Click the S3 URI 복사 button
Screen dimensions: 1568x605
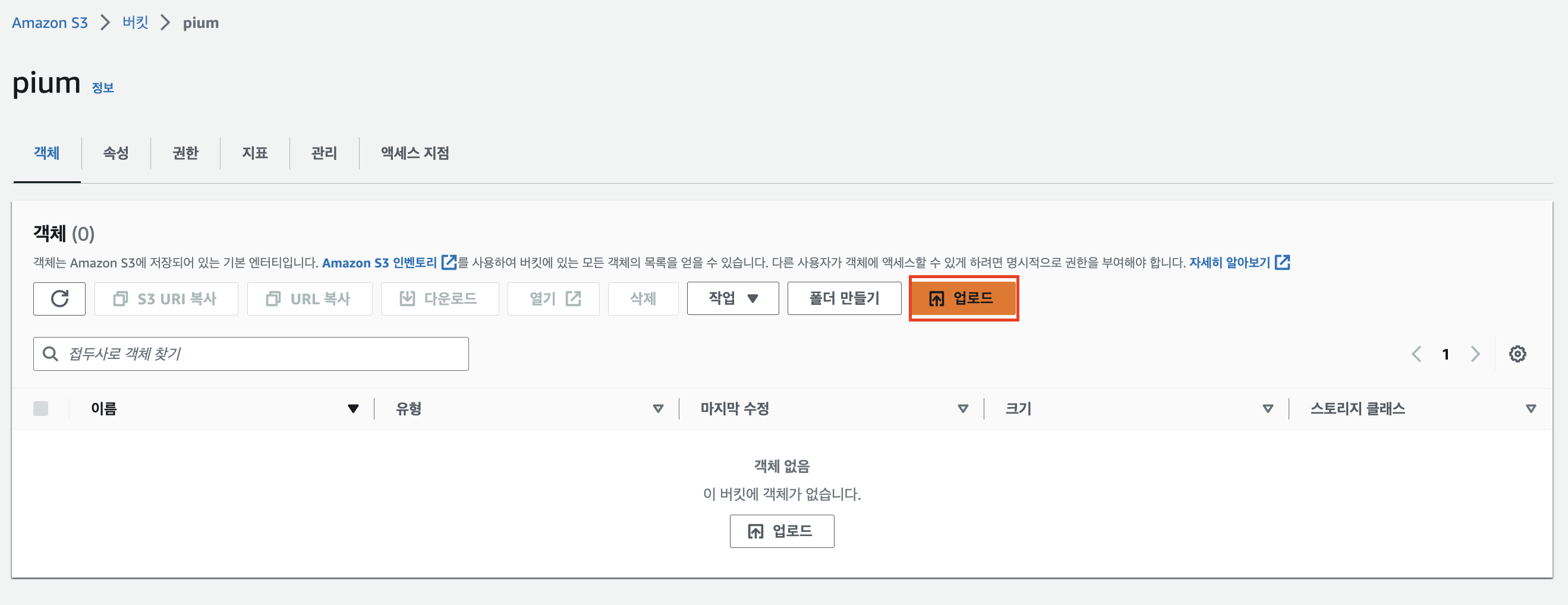(x=166, y=298)
